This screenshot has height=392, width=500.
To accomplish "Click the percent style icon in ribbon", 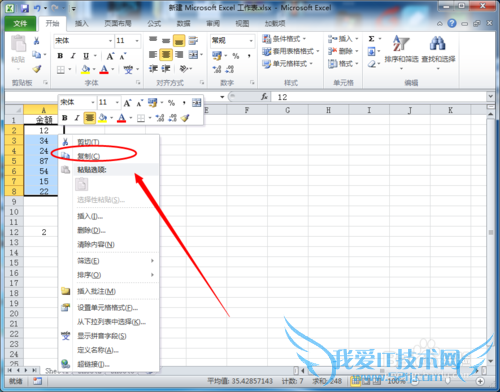I will pos(236,56).
